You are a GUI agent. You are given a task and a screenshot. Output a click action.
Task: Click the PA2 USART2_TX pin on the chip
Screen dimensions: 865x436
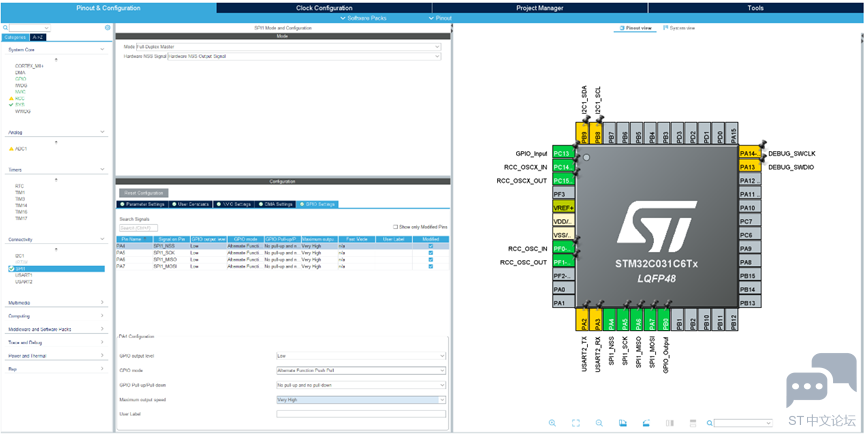click(x=582, y=320)
